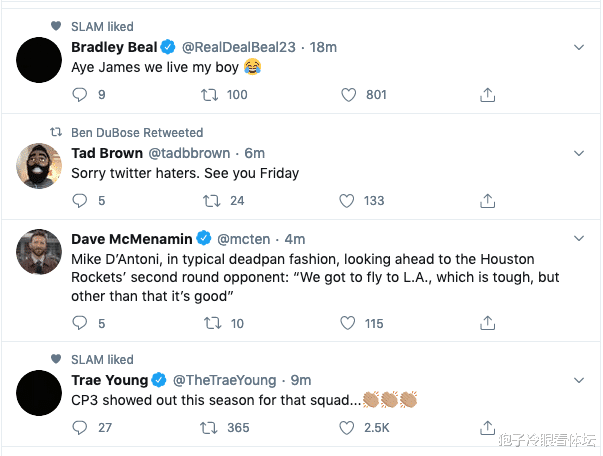Like Trae Young's CP3 tweet
Viewport: 603px width, 456px height.
(349, 428)
